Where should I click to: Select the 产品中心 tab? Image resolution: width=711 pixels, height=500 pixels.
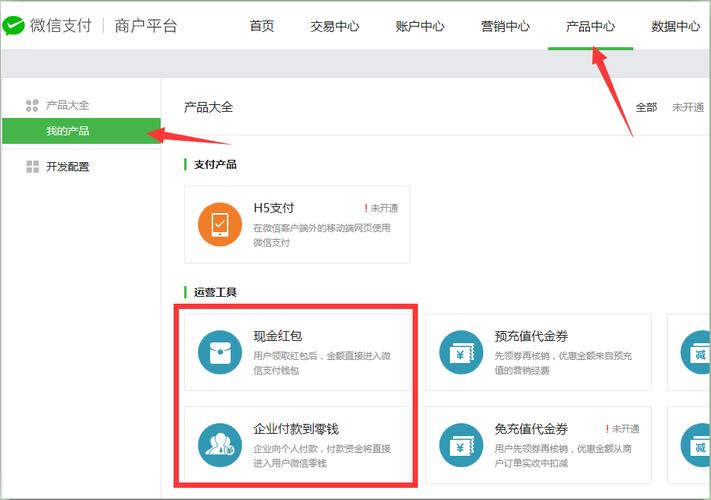tap(590, 27)
